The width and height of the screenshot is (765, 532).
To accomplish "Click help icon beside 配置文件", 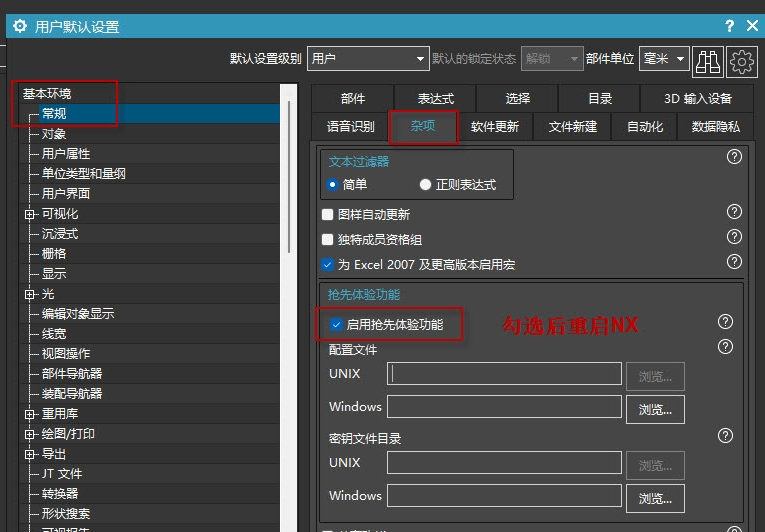I will pos(725,347).
